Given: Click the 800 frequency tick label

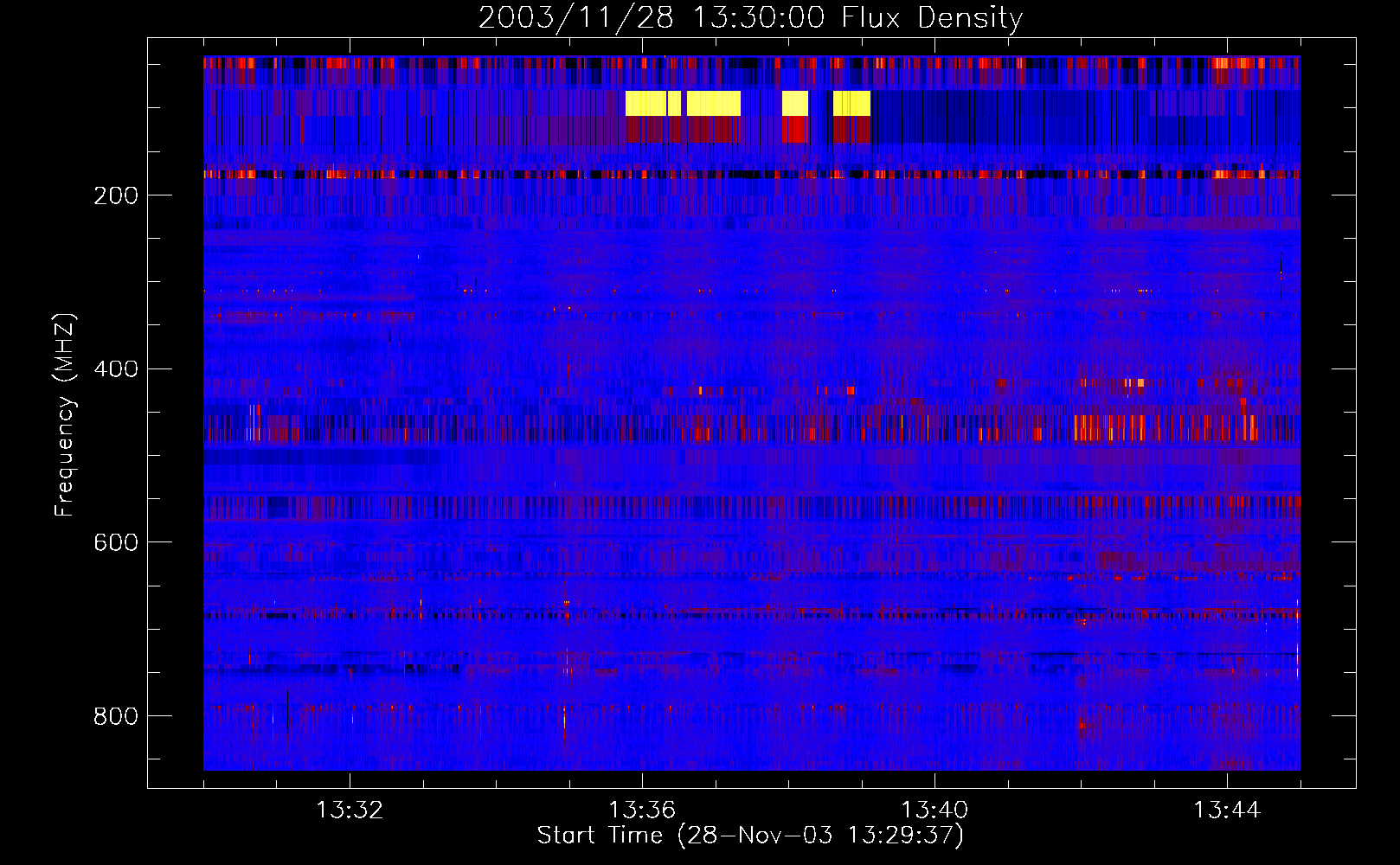Looking at the screenshot, I should point(116,716).
